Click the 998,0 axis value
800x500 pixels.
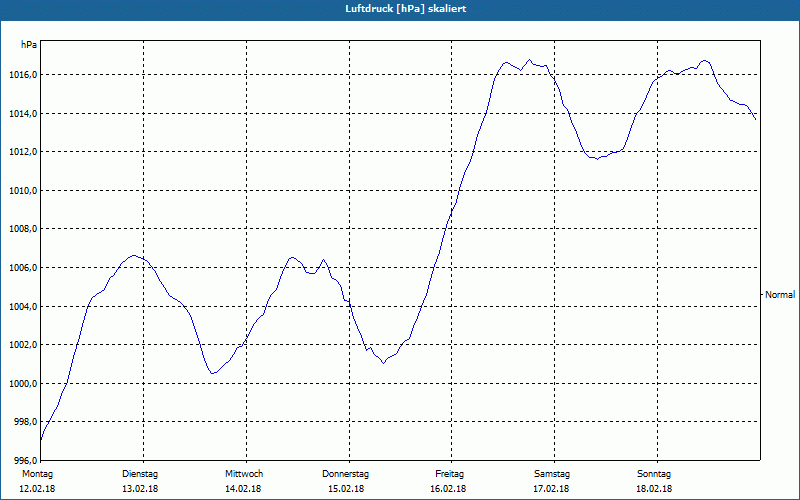25,422
